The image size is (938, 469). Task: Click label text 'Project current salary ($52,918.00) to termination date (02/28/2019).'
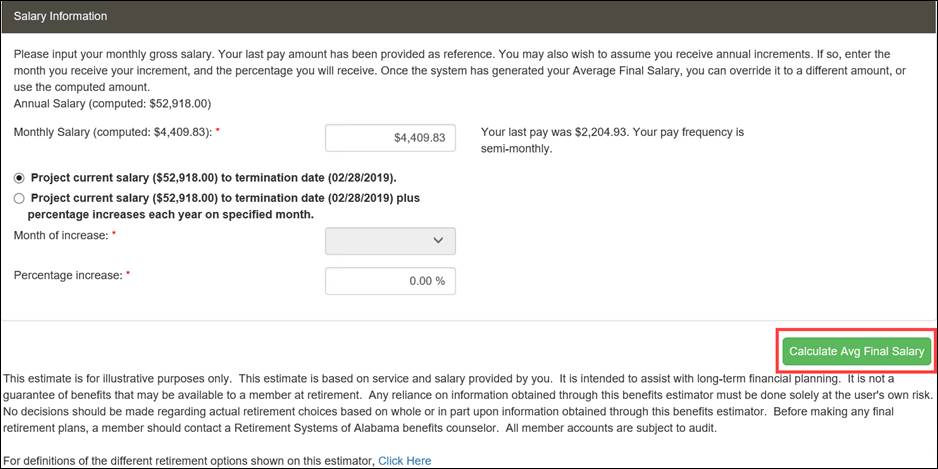[x=214, y=178]
